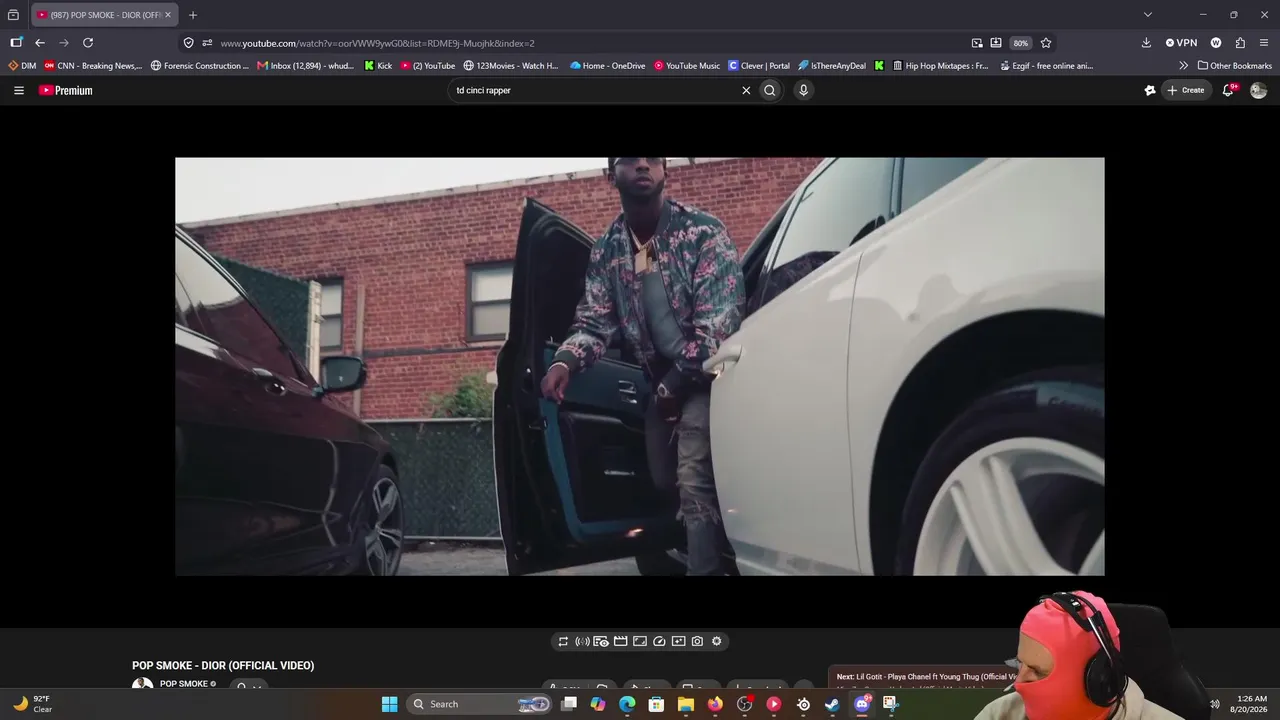1280x720 pixels.
Task: Open the Kick bookmark
Action: pos(378,66)
